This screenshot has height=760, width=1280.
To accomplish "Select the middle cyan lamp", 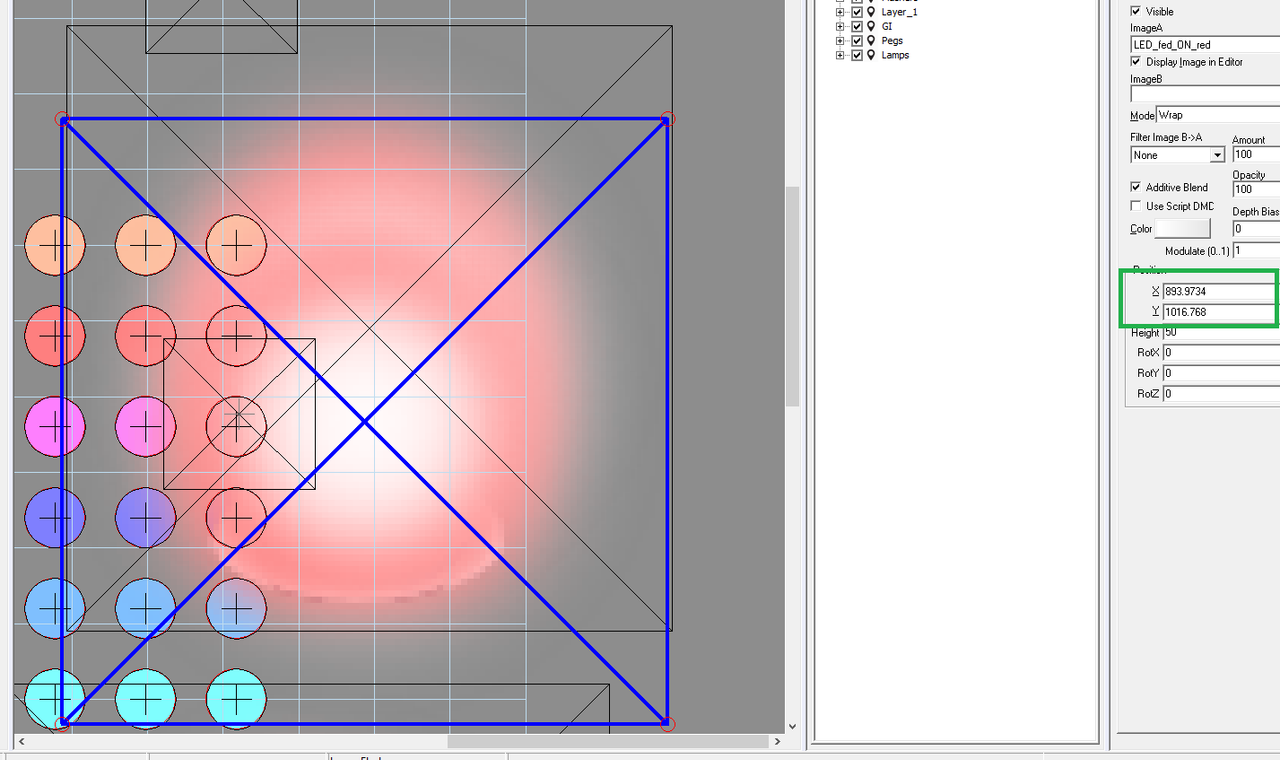I will [x=146, y=699].
